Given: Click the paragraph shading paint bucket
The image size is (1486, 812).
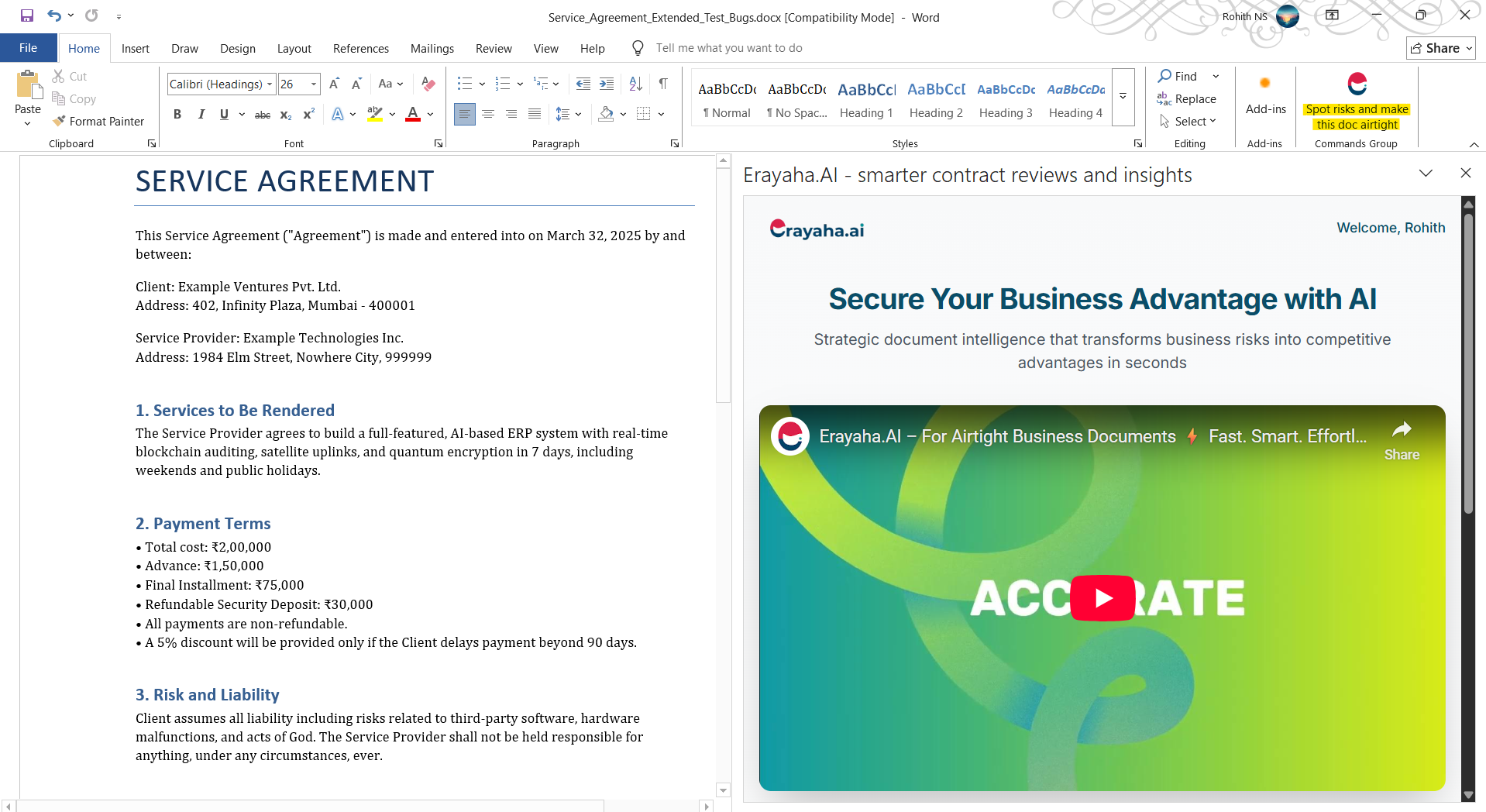Looking at the screenshot, I should tap(606, 115).
